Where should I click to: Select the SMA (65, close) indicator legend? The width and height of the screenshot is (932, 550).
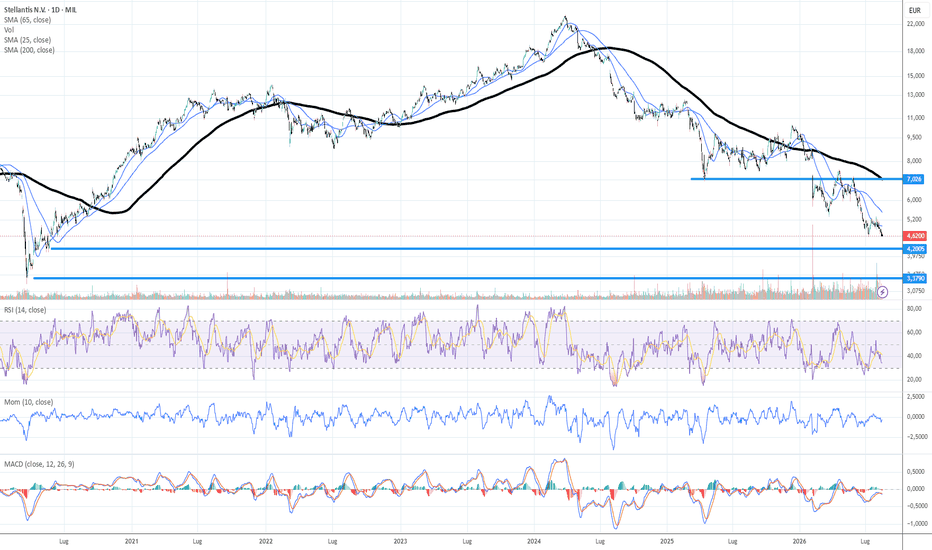pyautogui.click(x=27, y=20)
